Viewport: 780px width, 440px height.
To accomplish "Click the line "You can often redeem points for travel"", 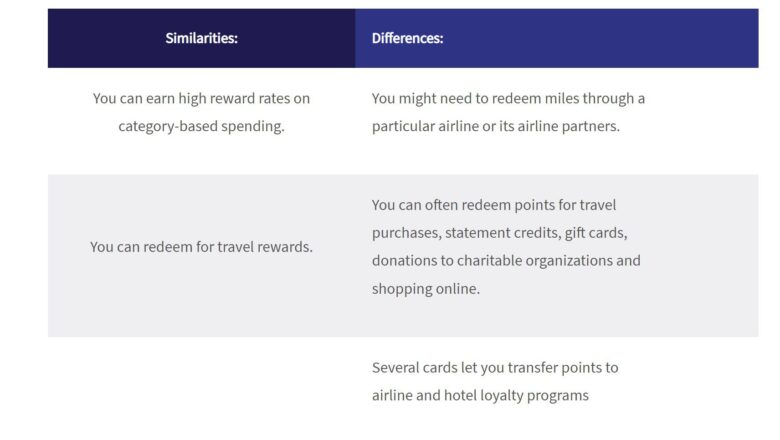I will click(494, 205).
